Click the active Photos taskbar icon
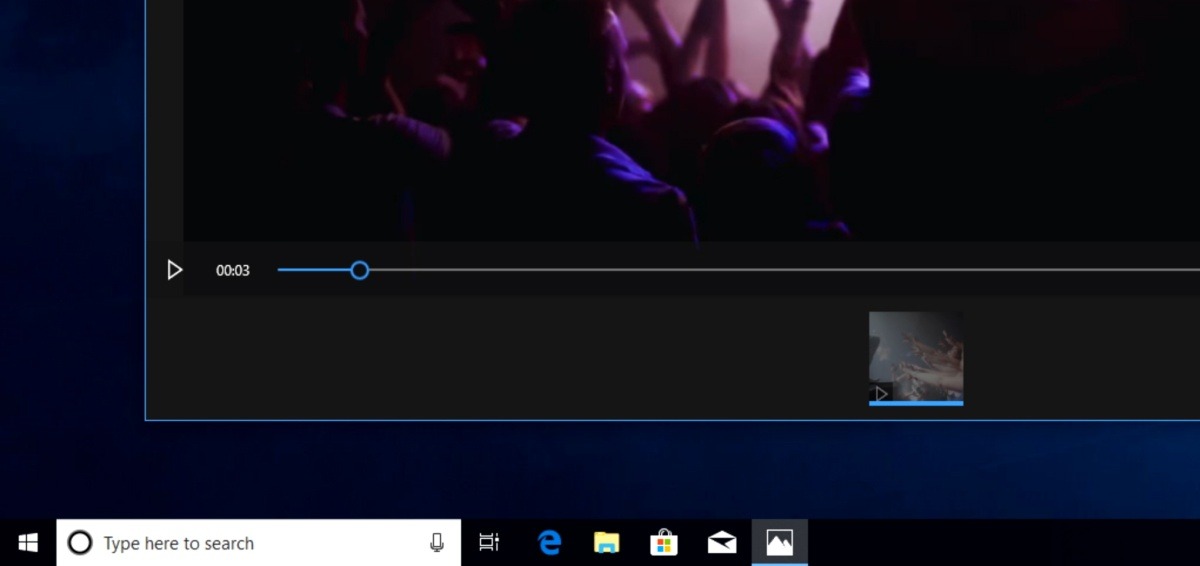Viewport: 1200px width, 566px height. tap(779, 543)
